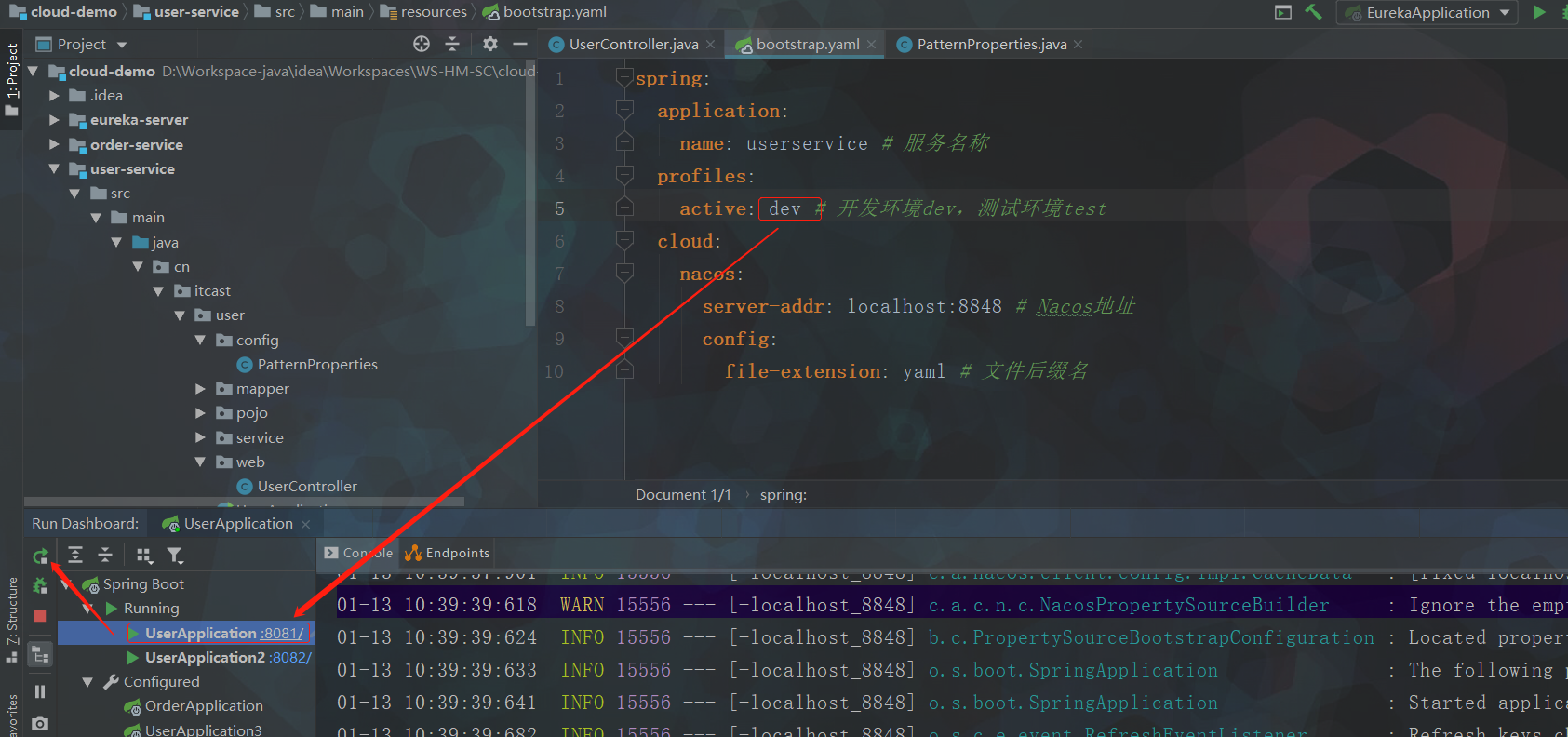Click the Spring Boot node in dashboard

click(x=143, y=583)
